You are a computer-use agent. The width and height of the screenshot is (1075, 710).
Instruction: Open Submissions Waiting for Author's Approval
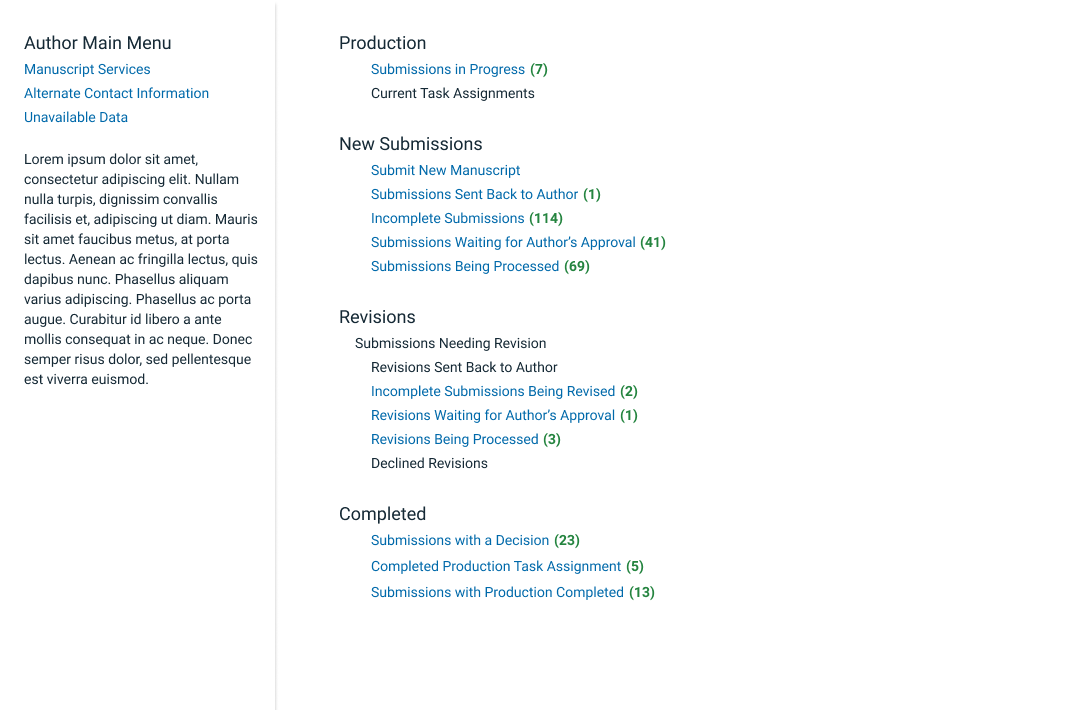click(x=518, y=242)
